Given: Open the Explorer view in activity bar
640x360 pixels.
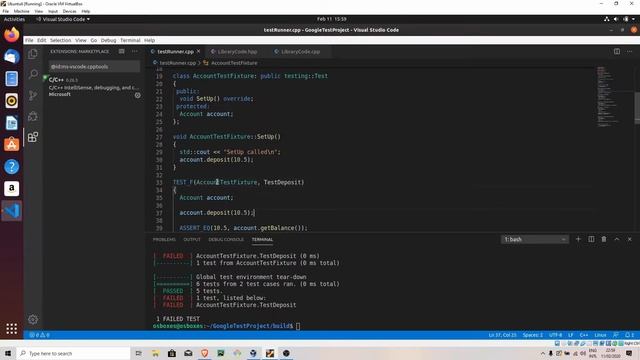Looking at the screenshot, I should click(33, 53).
